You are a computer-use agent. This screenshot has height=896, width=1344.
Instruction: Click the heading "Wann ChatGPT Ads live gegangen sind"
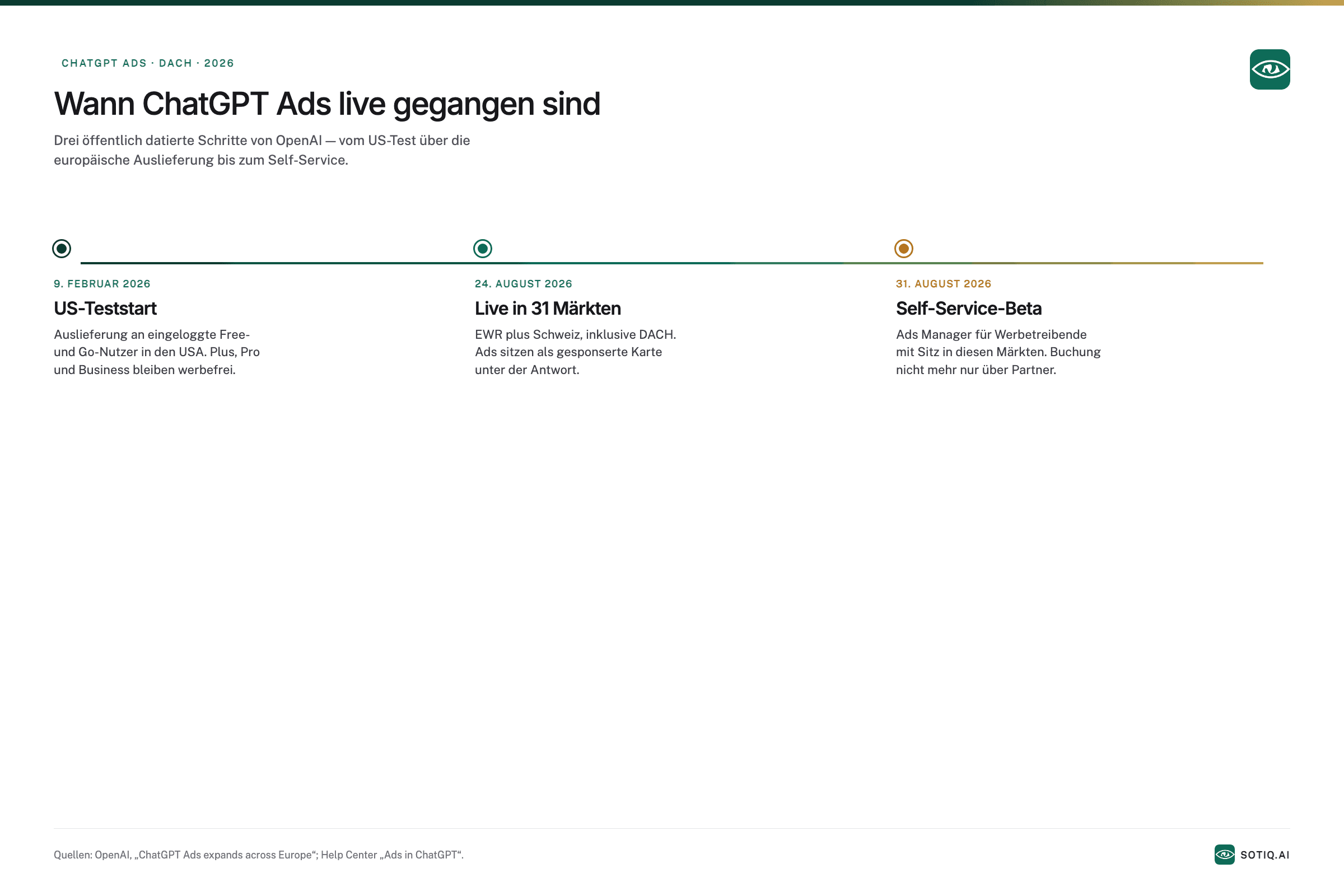(327, 104)
